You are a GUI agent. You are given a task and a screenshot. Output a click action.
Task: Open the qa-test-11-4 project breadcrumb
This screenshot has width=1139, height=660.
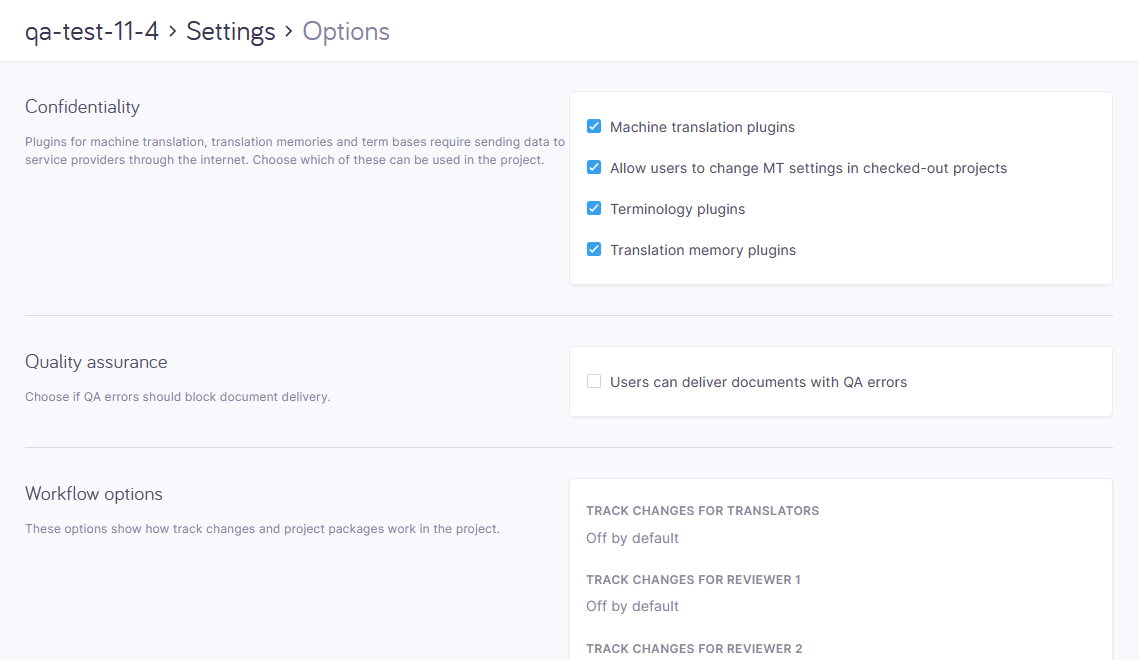pos(91,31)
